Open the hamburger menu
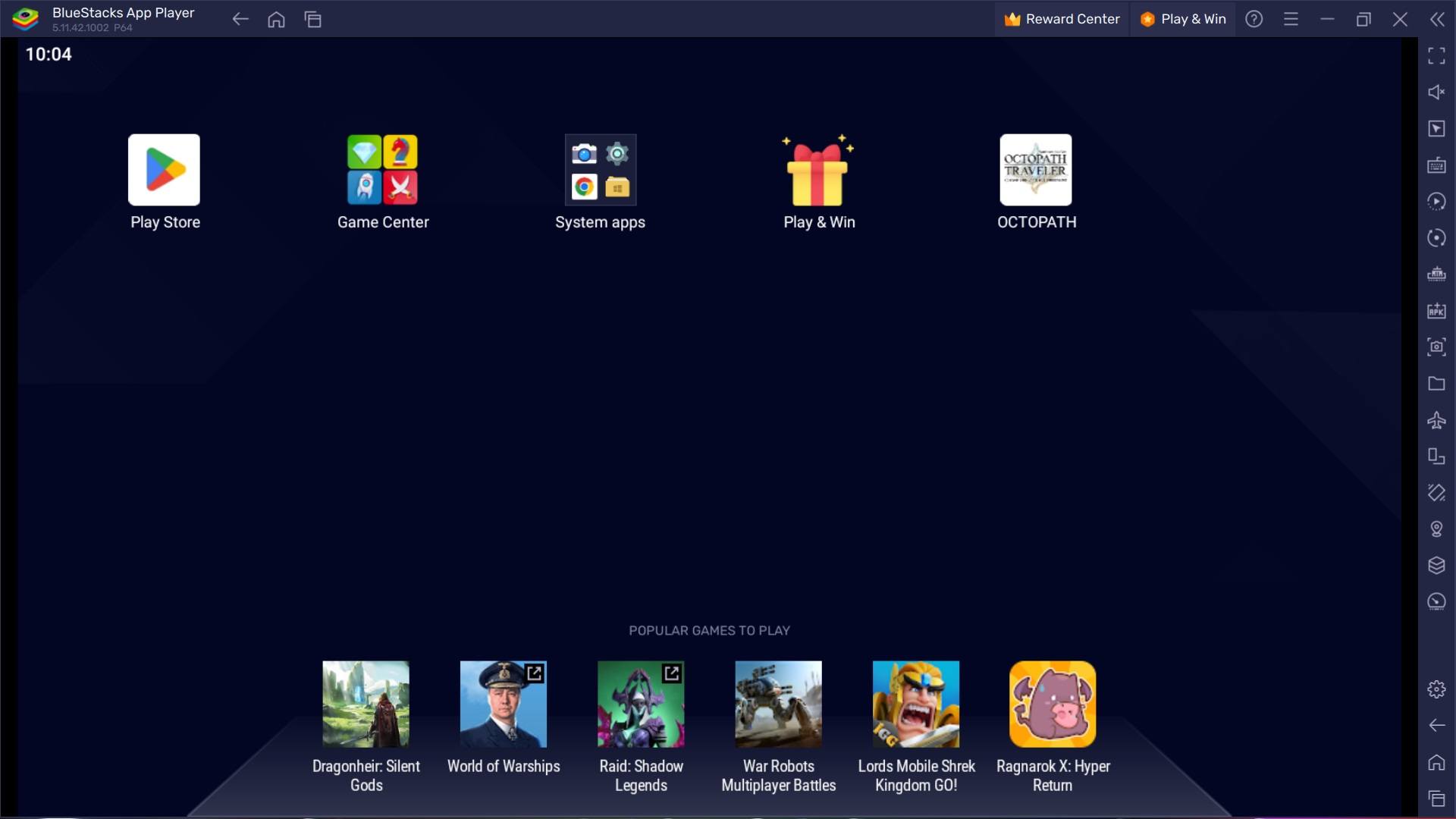This screenshot has width=1456, height=819. click(x=1291, y=19)
